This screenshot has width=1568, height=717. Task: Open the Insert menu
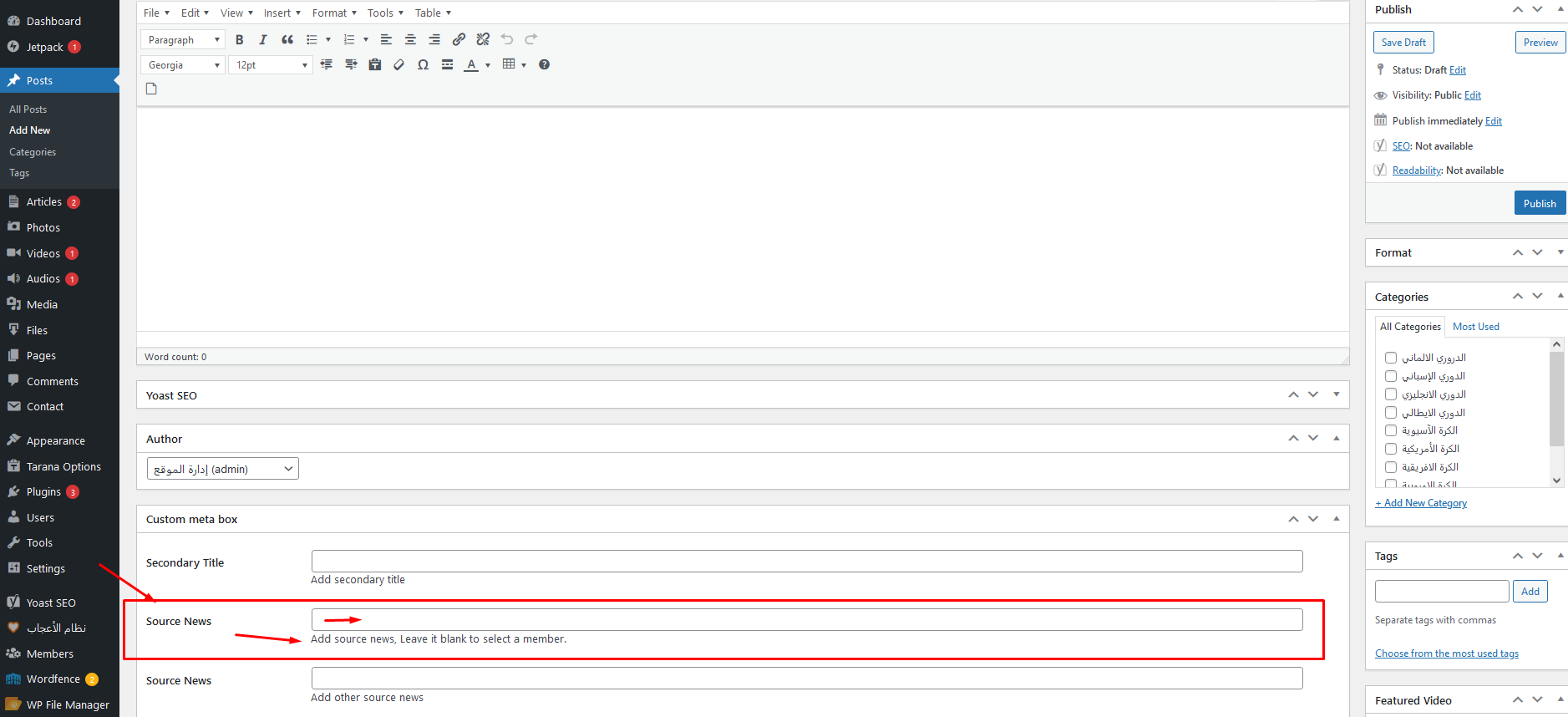282,13
